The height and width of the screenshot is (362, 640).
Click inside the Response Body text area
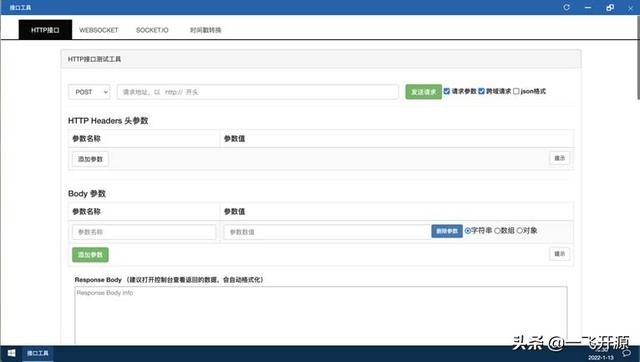[321, 315]
